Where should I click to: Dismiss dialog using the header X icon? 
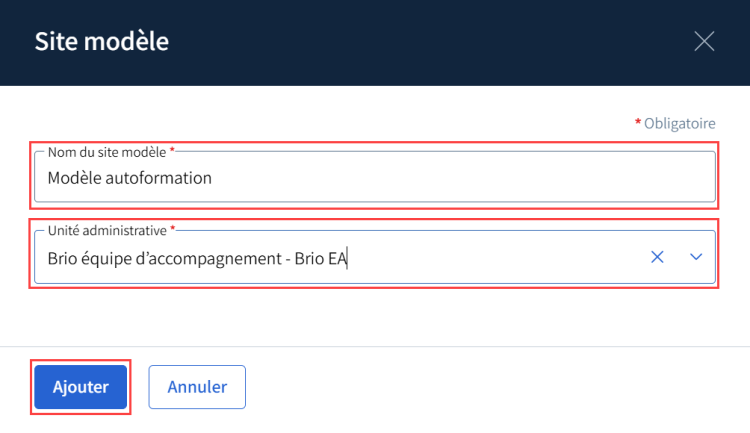704,41
